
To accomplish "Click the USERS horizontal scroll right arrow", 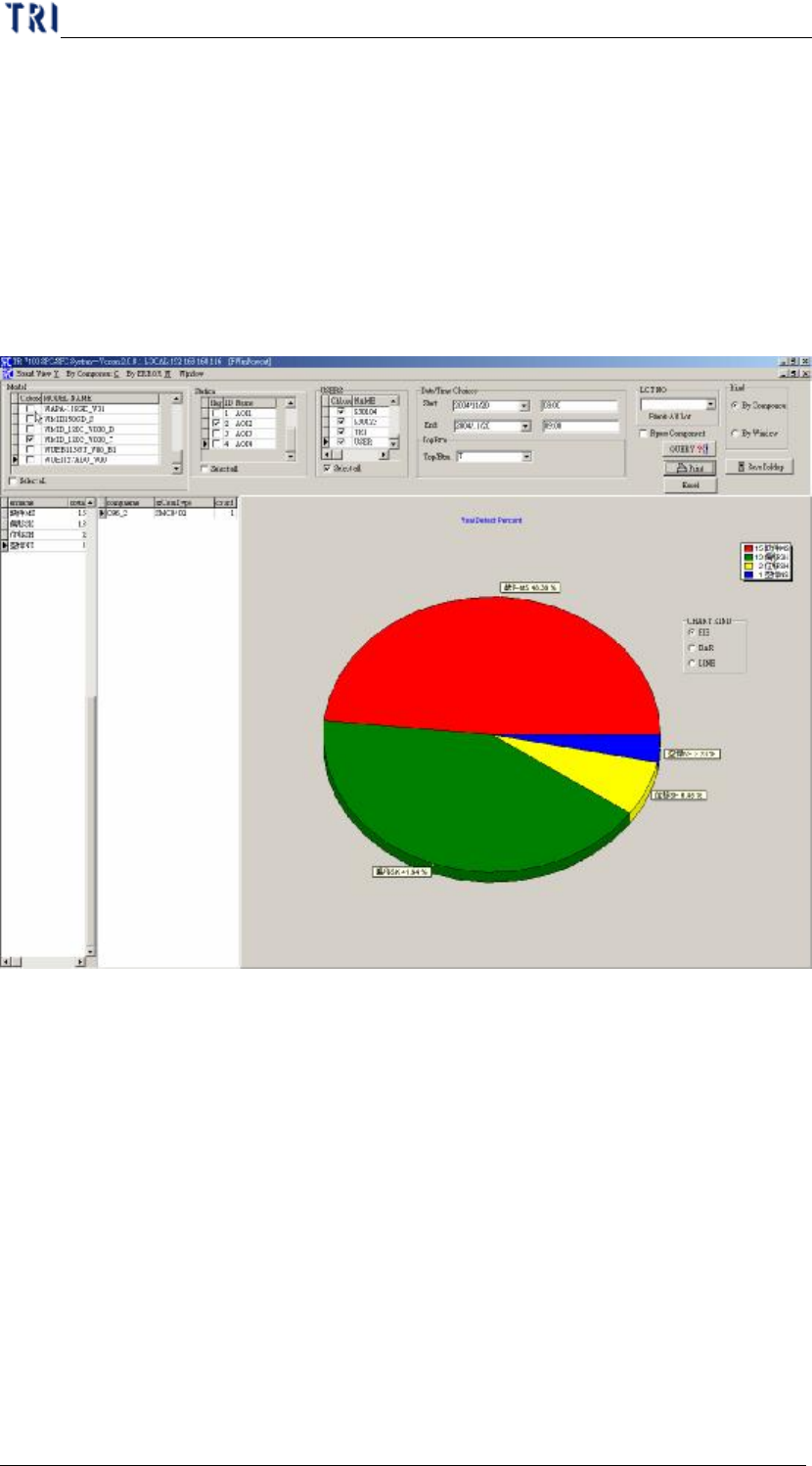I will click(x=384, y=453).
